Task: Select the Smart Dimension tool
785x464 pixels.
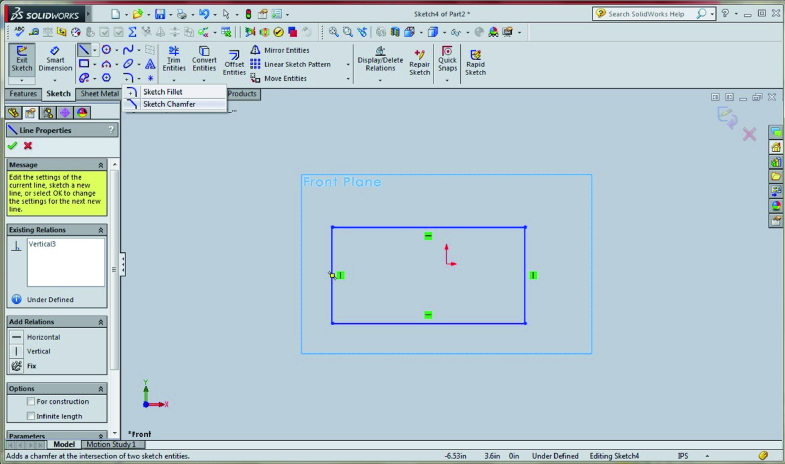Action: point(55,60)
